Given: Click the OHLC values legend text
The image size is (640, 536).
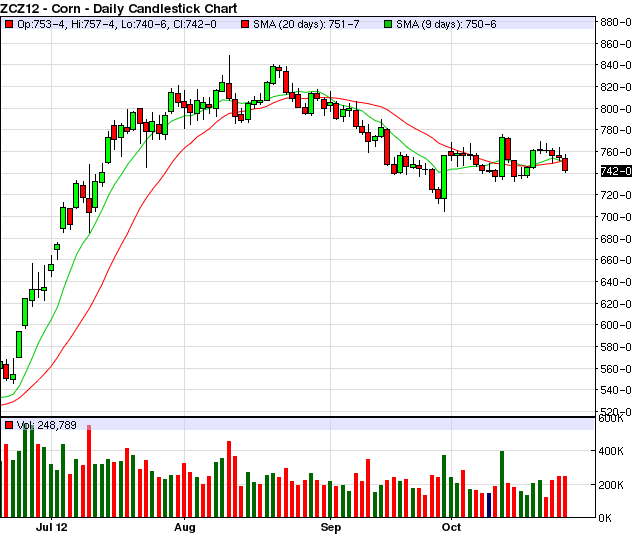Looking at the screenshot, I should point(117,24).
